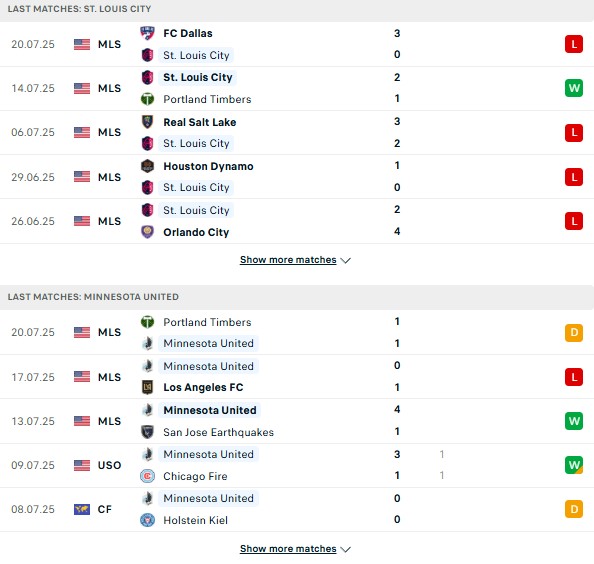
Task: Click the FC Dallas team crest
Action: 147,33
